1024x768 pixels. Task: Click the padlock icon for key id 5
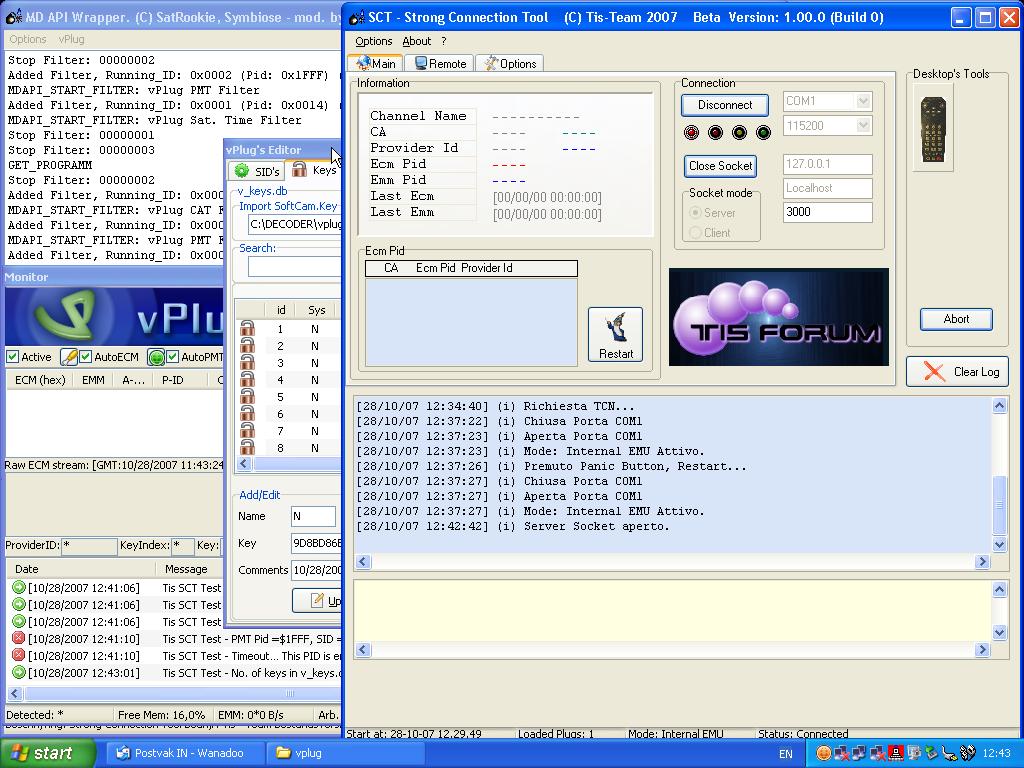(x=248, y=396)
